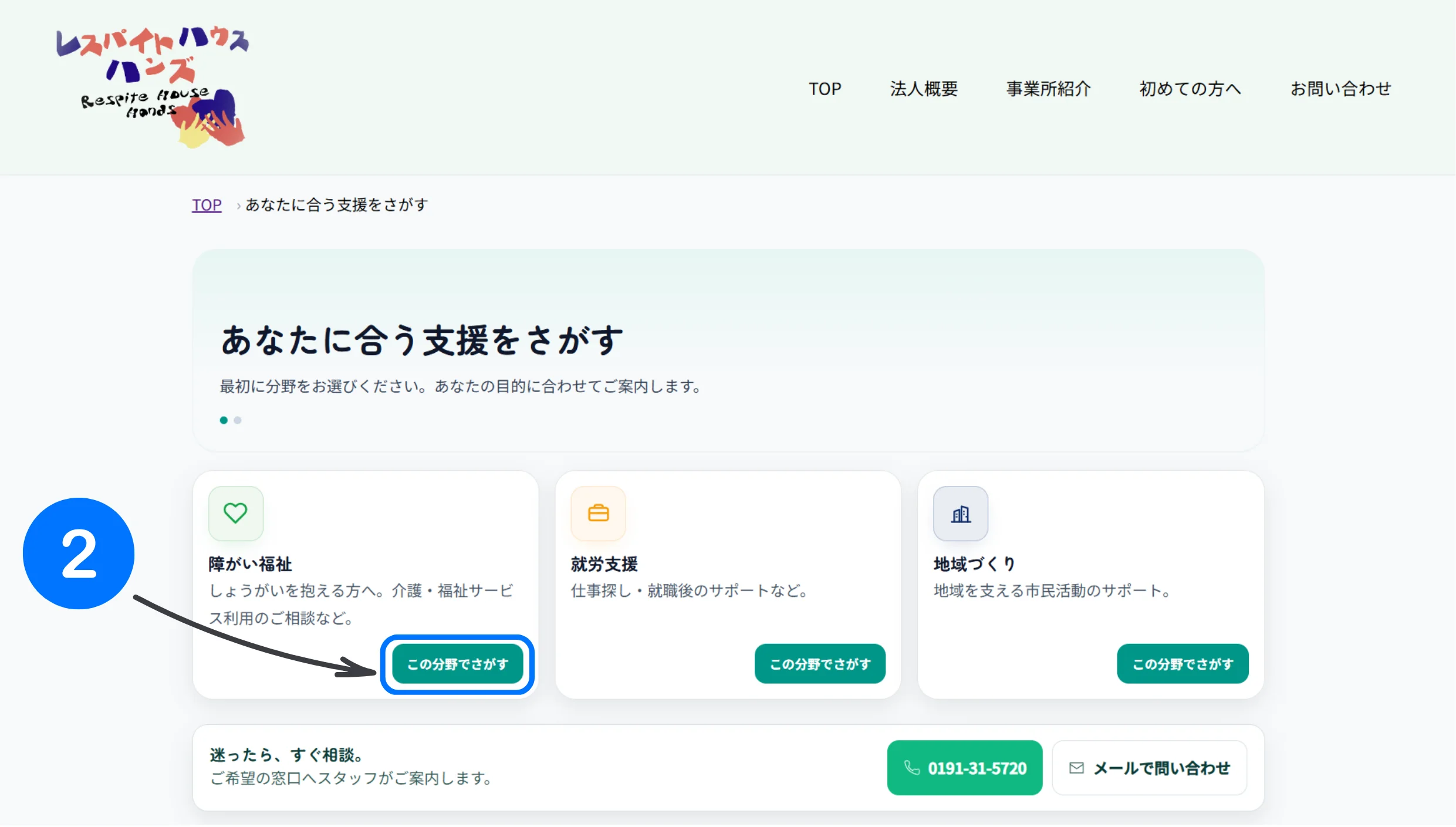Click the envelope icon on mail button

point(1076,768)
